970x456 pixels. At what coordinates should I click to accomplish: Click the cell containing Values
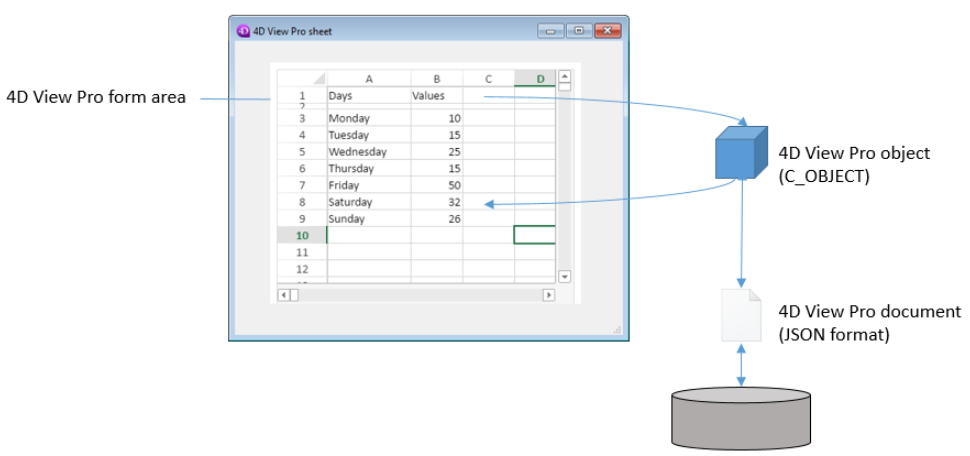pyautogui.click(x=437, y=95)
